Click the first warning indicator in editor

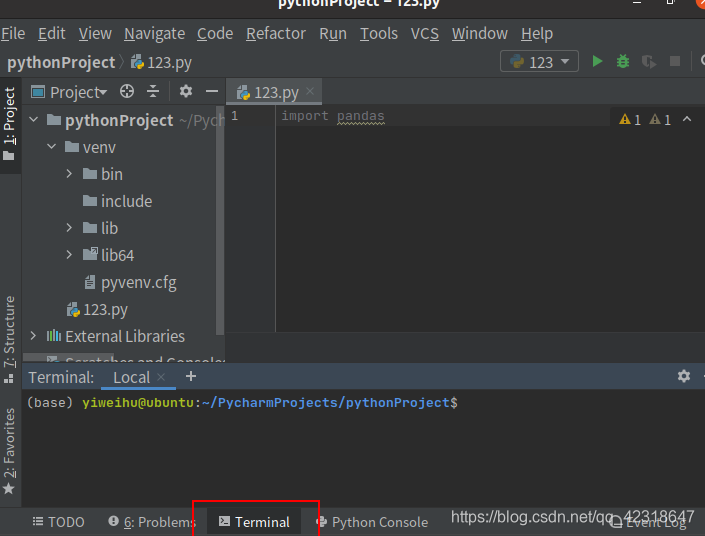(x=630, y=120)
